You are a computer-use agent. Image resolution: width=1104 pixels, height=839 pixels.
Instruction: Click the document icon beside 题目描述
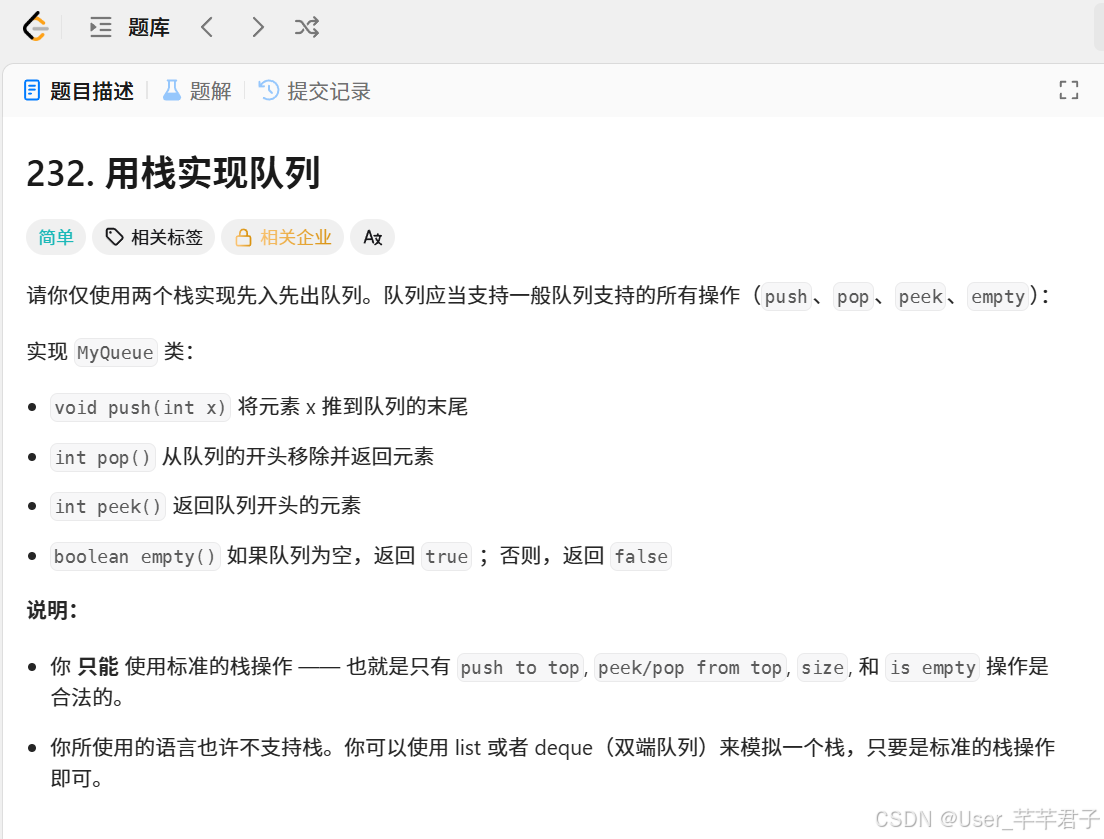[x=32, y=90]
